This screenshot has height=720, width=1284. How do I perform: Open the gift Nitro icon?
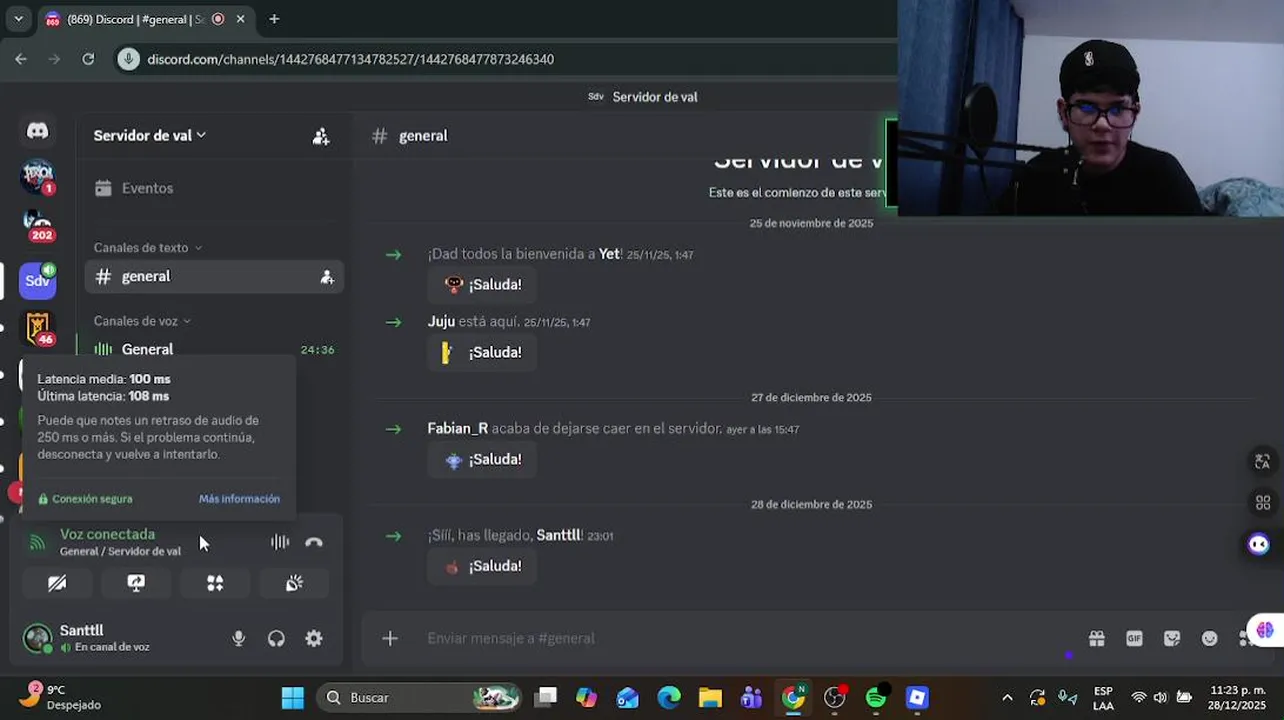[1096, 638]
